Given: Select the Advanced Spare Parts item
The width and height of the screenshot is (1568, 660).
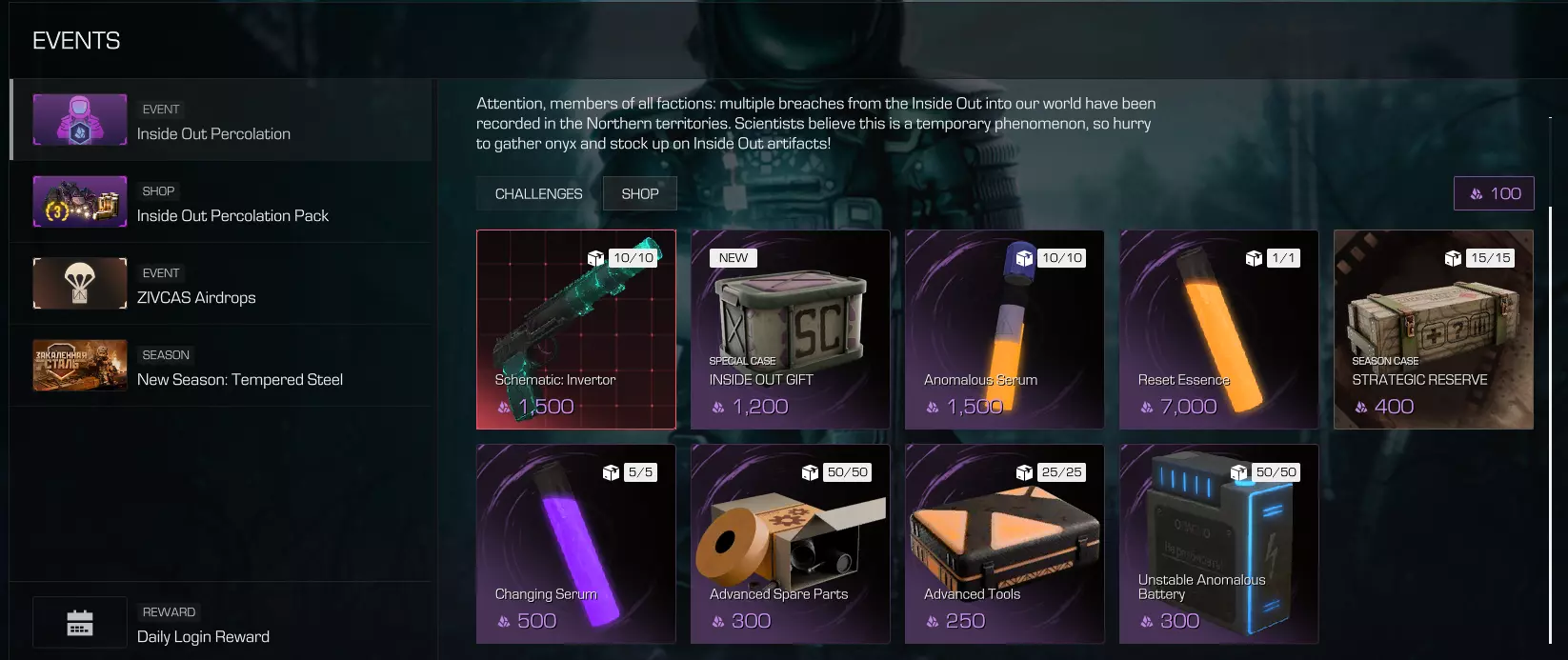Looking at the screenshot, I should (x=791, y=544).
